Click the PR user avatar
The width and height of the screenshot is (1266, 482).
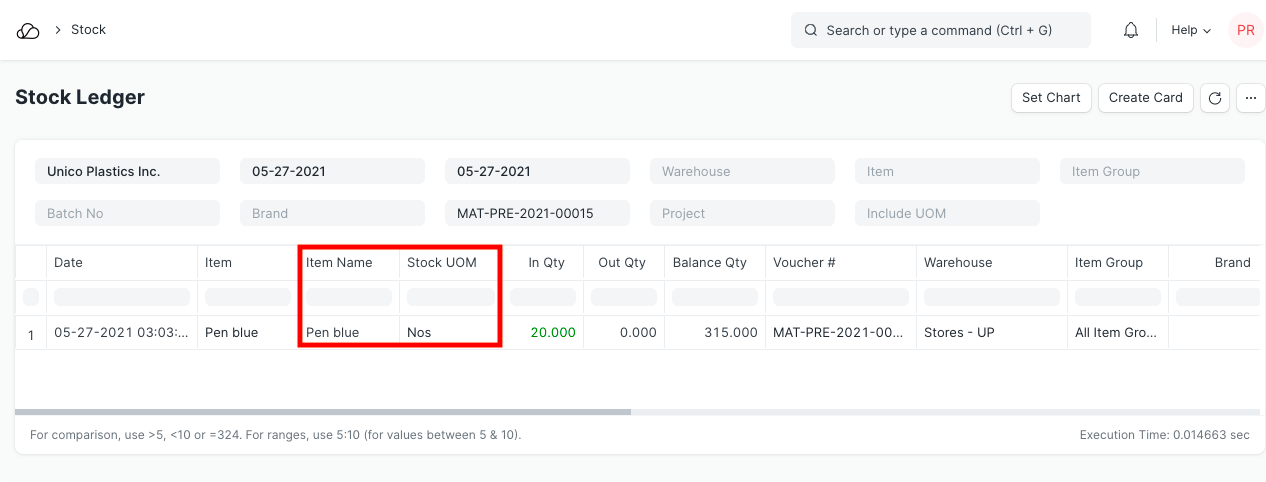click(1245, 30)
